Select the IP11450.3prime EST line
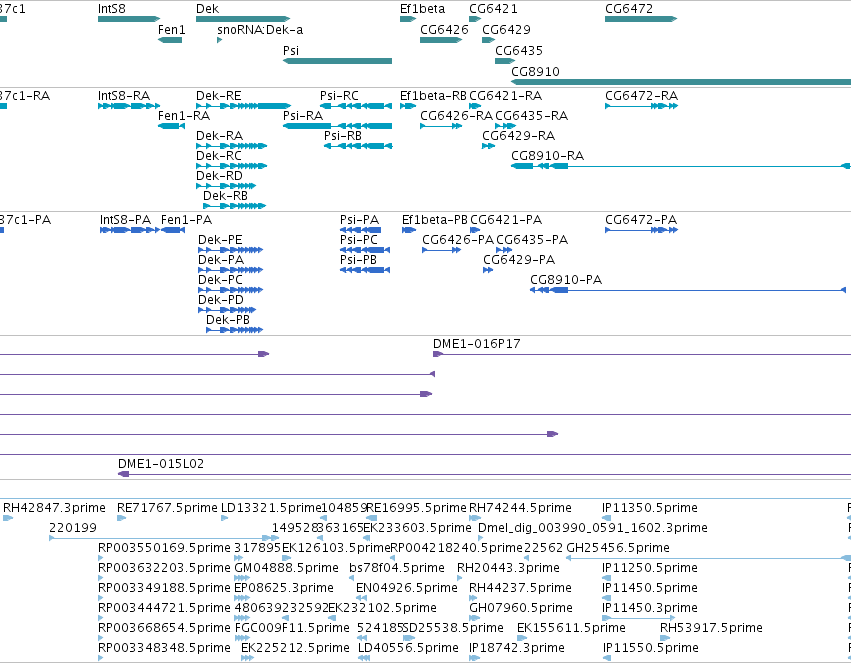This screenshot has height=663, width=851. (x=639, y=618)
